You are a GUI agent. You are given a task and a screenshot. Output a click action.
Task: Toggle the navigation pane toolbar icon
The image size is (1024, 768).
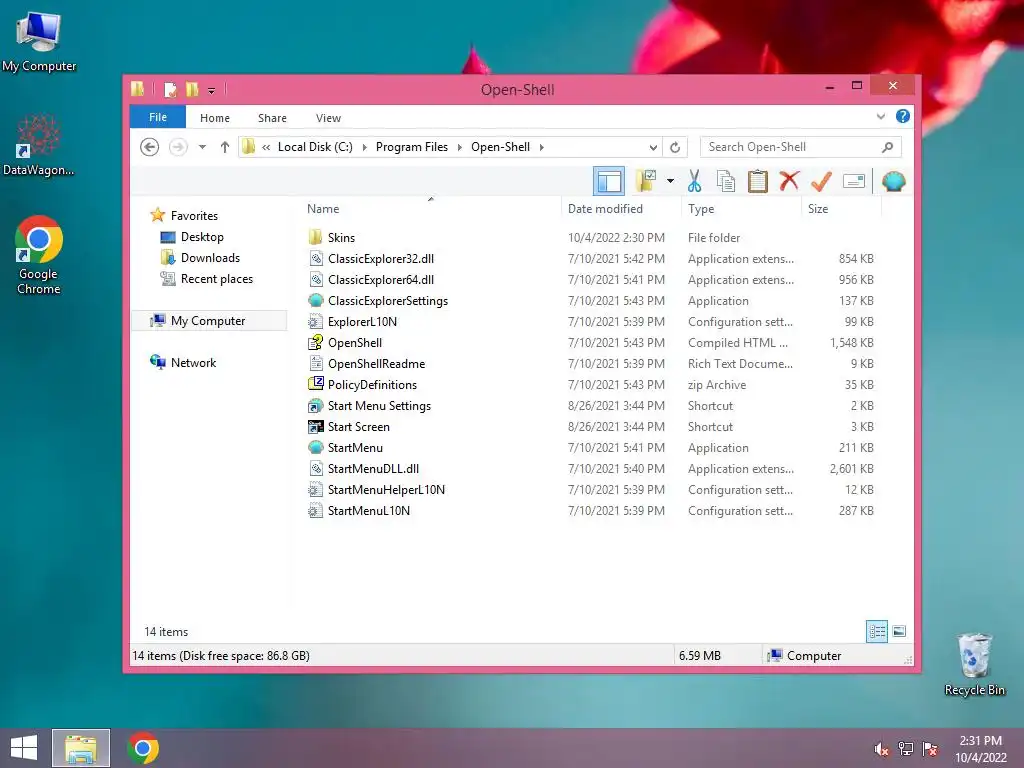(x=609, y=182)
